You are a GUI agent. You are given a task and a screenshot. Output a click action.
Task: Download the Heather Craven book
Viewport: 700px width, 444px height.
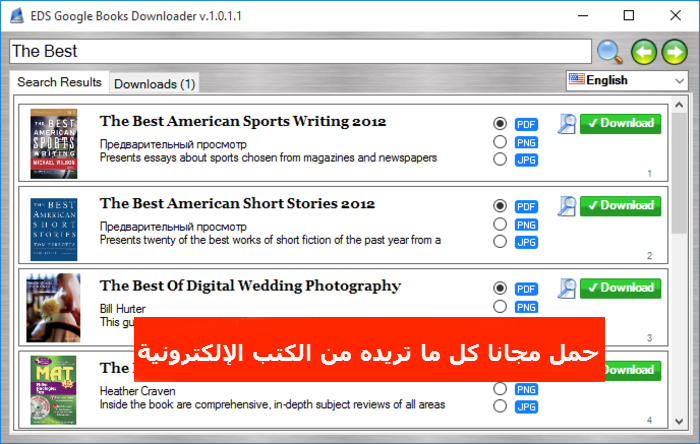click(x=633, y=370)
